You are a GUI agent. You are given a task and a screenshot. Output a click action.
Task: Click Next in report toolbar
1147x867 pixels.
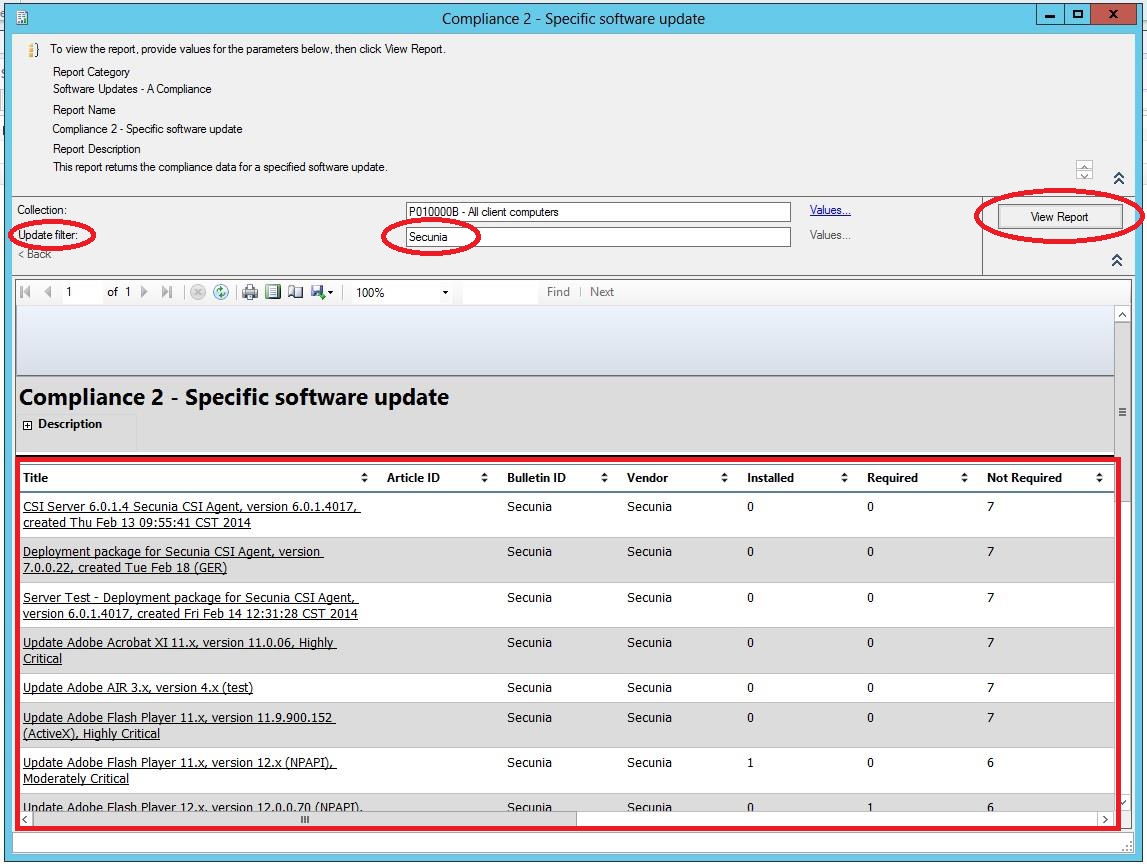pos(602,292)
